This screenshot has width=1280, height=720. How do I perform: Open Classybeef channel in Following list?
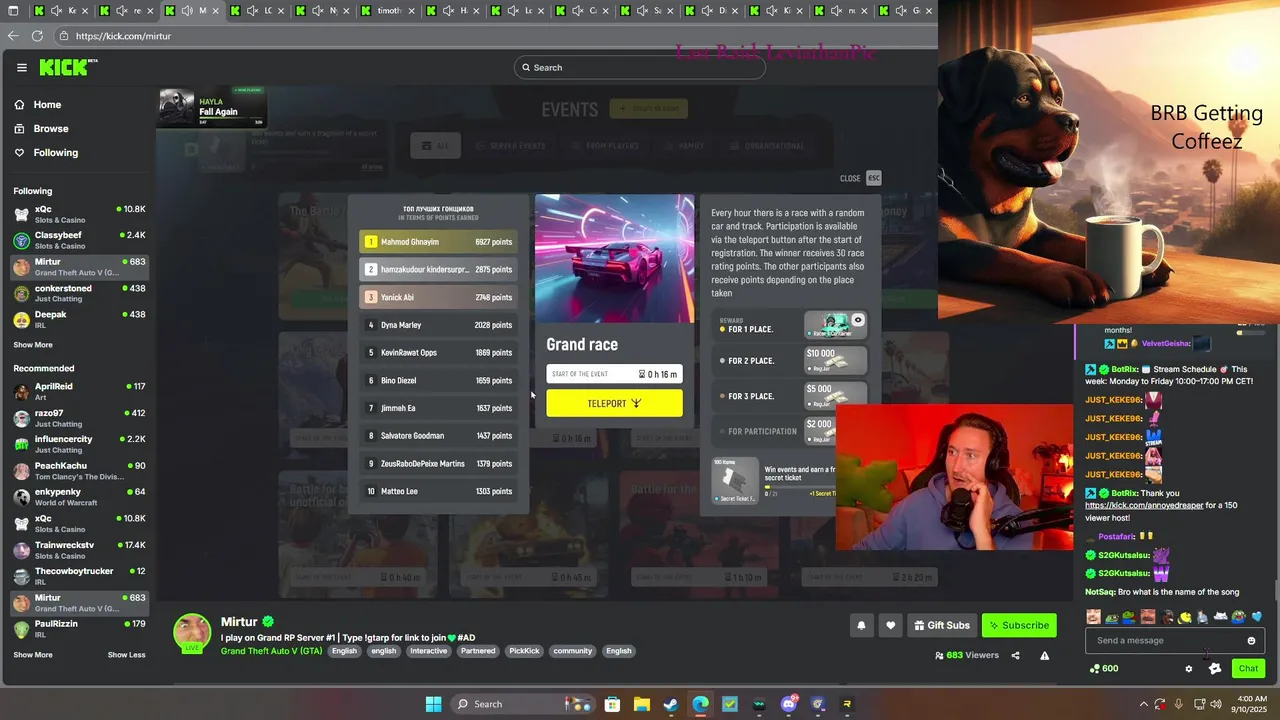click(78, 240)
